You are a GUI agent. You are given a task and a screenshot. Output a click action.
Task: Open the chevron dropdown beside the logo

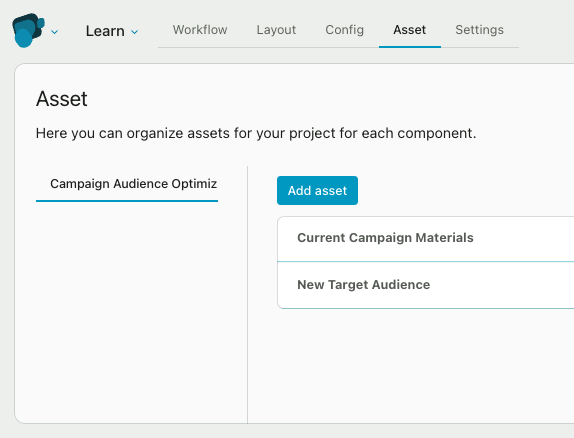pos(54,32)
